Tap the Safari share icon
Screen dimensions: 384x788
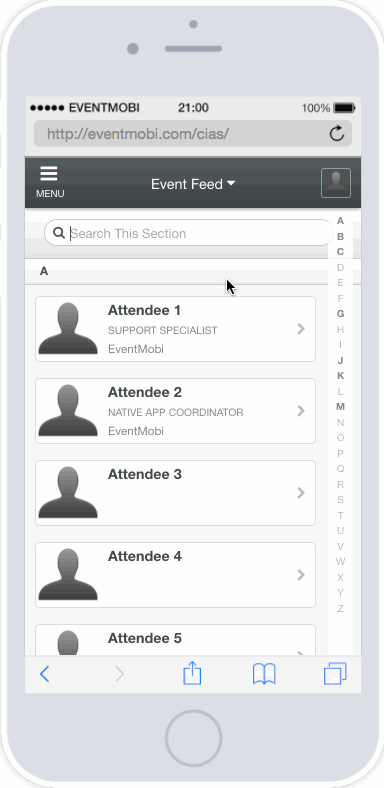(x=192, y=673)
